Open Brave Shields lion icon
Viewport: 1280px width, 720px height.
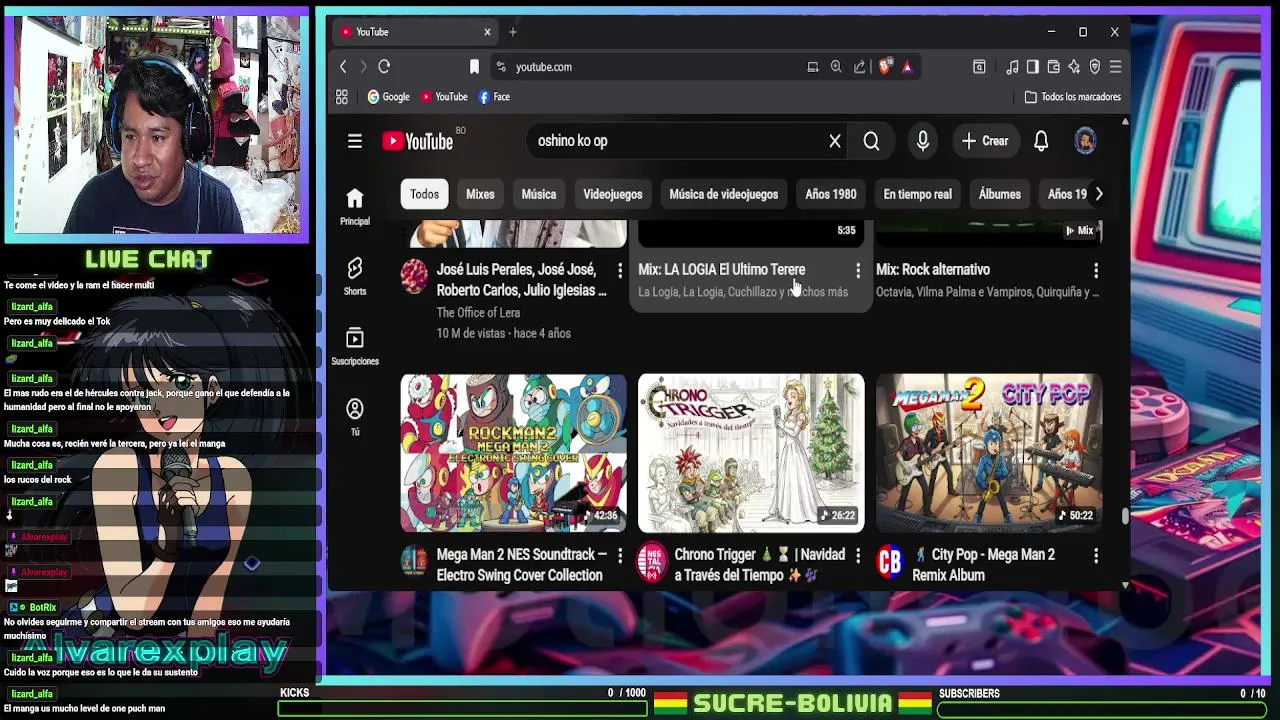pos(885,67)
